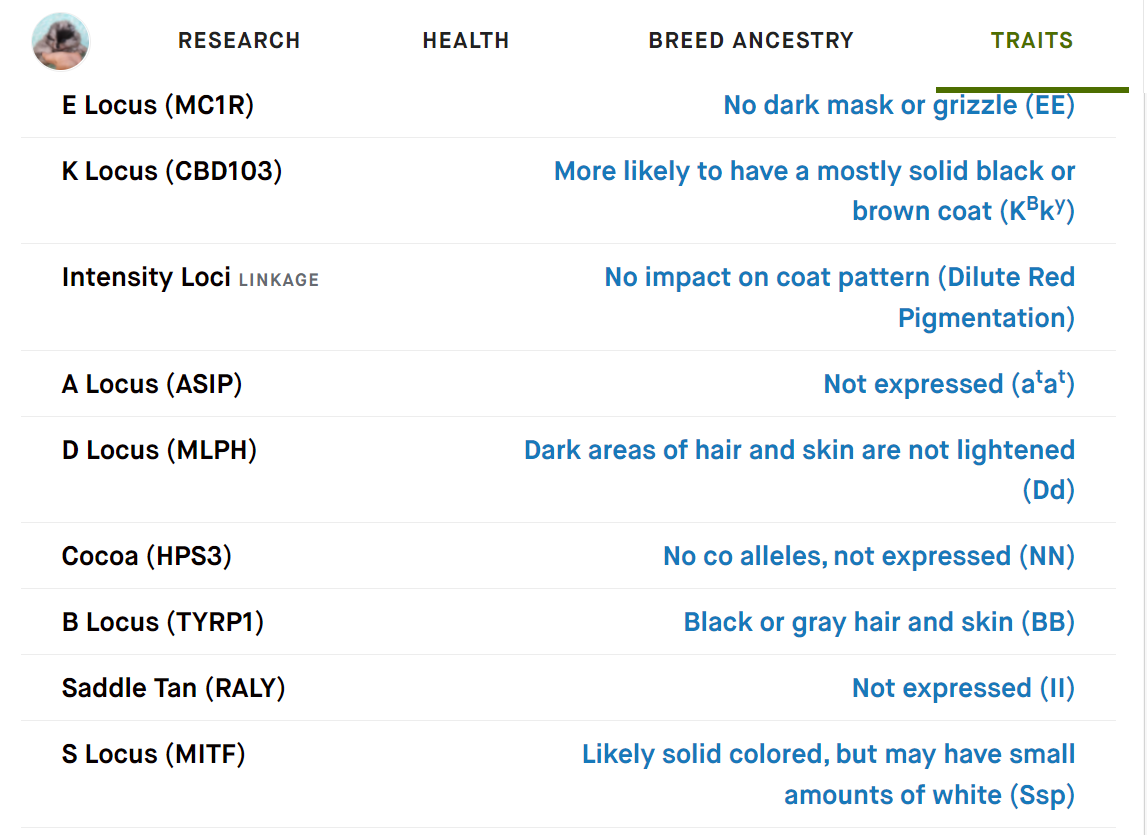The height and width of the screenshot is (835, 1147).
Task: Open the Cocoa 'No co alleles' result
Action: pyautogui.click(x=869, y=556)
